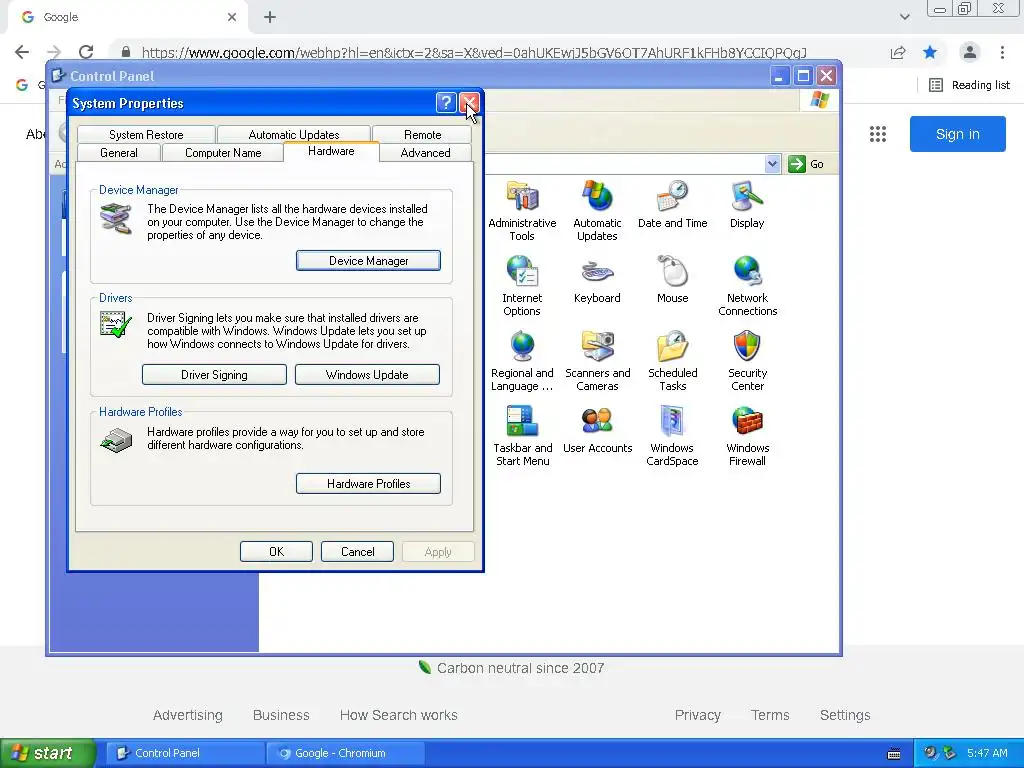Viewport: 1024px width, 768px height.
Task: Switch to the System Restore tab
Action: pyautogui.click(x=146, y=135)
